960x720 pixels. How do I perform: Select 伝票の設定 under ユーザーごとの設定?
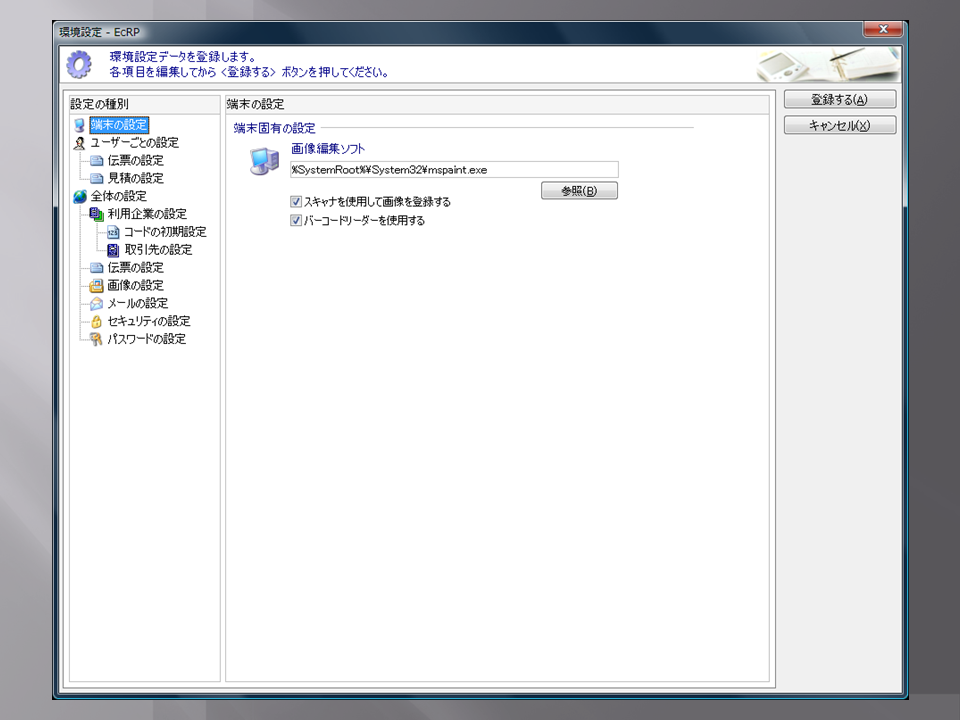click(x=135, y=160)
